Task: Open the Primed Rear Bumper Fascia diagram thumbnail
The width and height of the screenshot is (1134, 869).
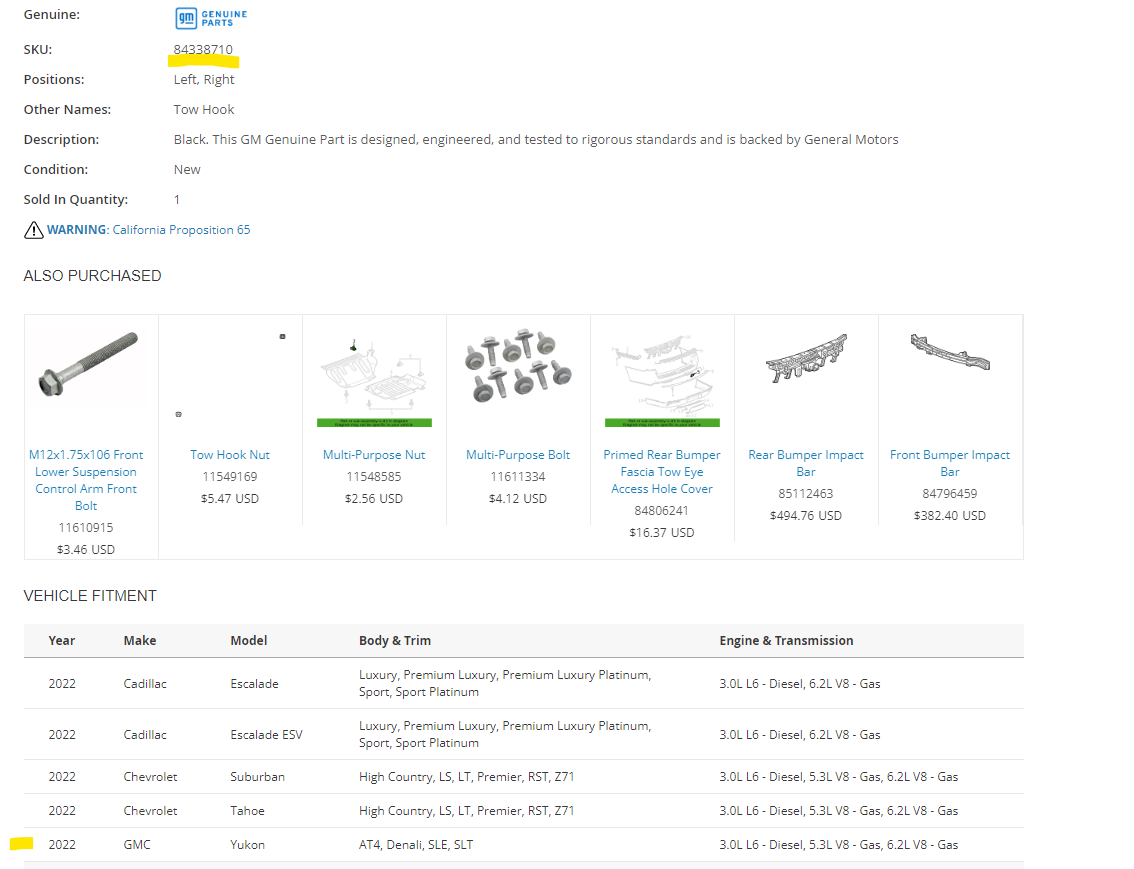Action: coord(662,380)
